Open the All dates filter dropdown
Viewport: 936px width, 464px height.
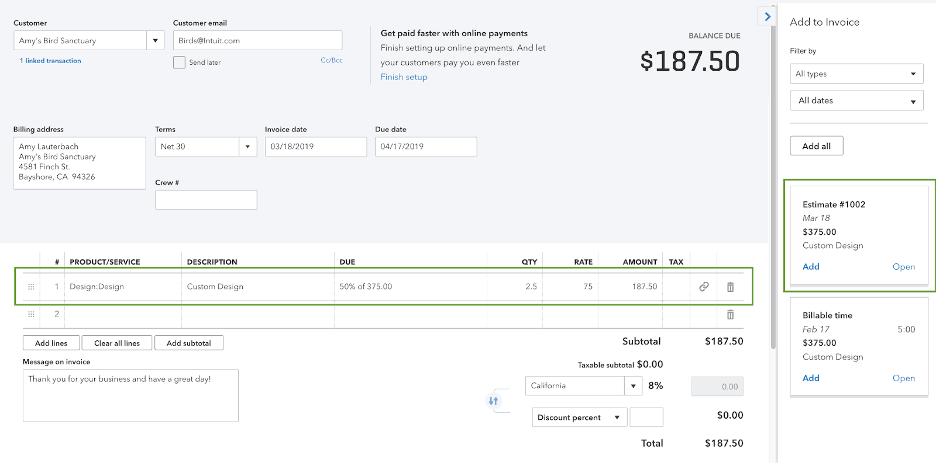(856, 101)
